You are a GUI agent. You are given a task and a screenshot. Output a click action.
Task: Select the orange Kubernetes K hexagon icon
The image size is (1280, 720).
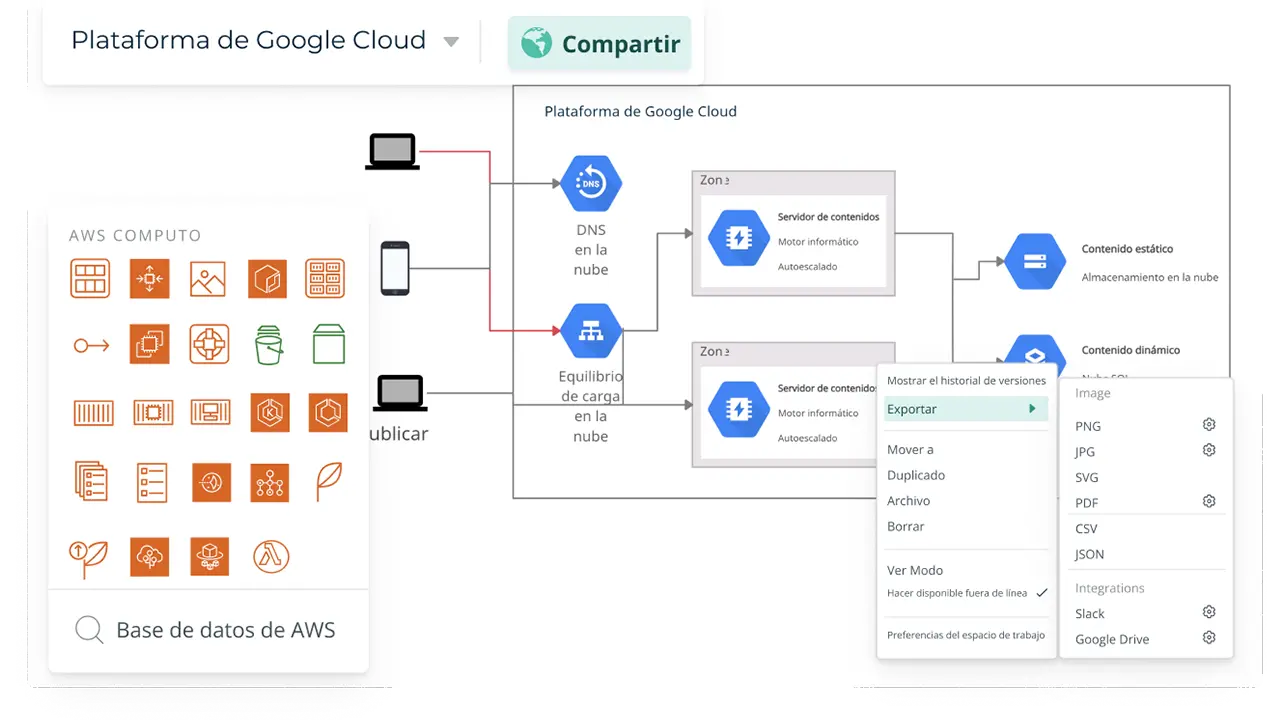point(270,411)
